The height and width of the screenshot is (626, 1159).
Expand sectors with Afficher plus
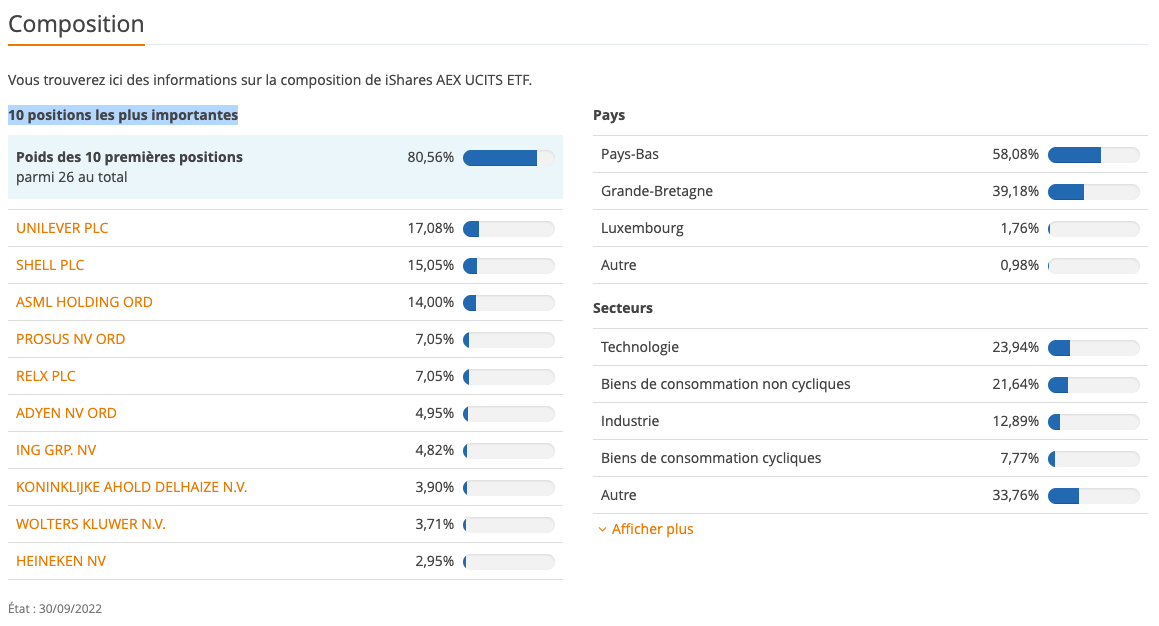[x=652, y=529]
